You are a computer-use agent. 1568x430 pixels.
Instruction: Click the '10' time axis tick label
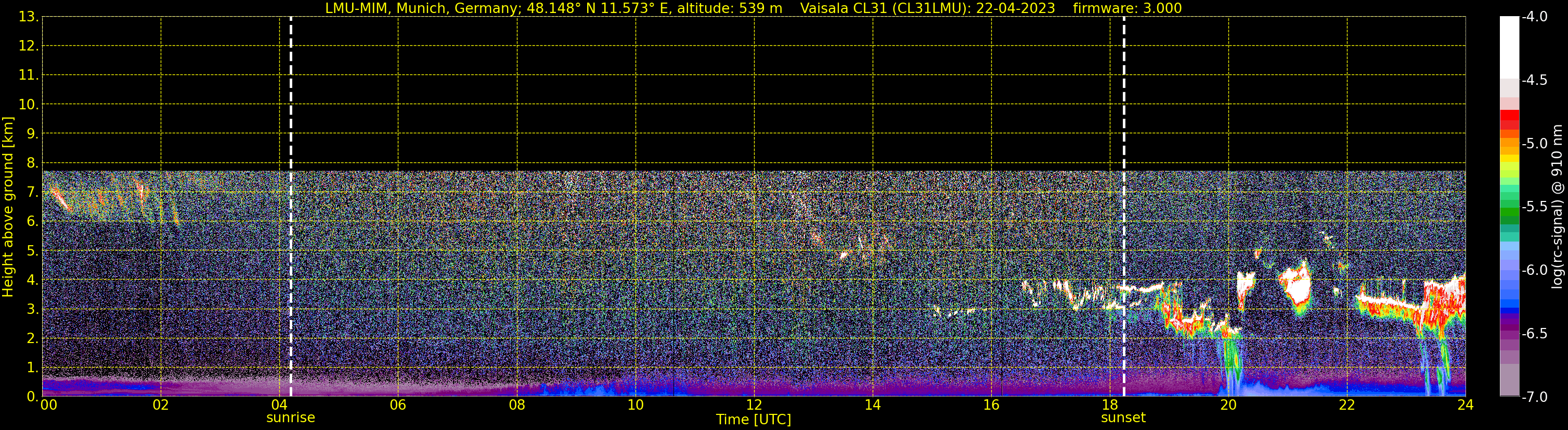tap(636, 405)
